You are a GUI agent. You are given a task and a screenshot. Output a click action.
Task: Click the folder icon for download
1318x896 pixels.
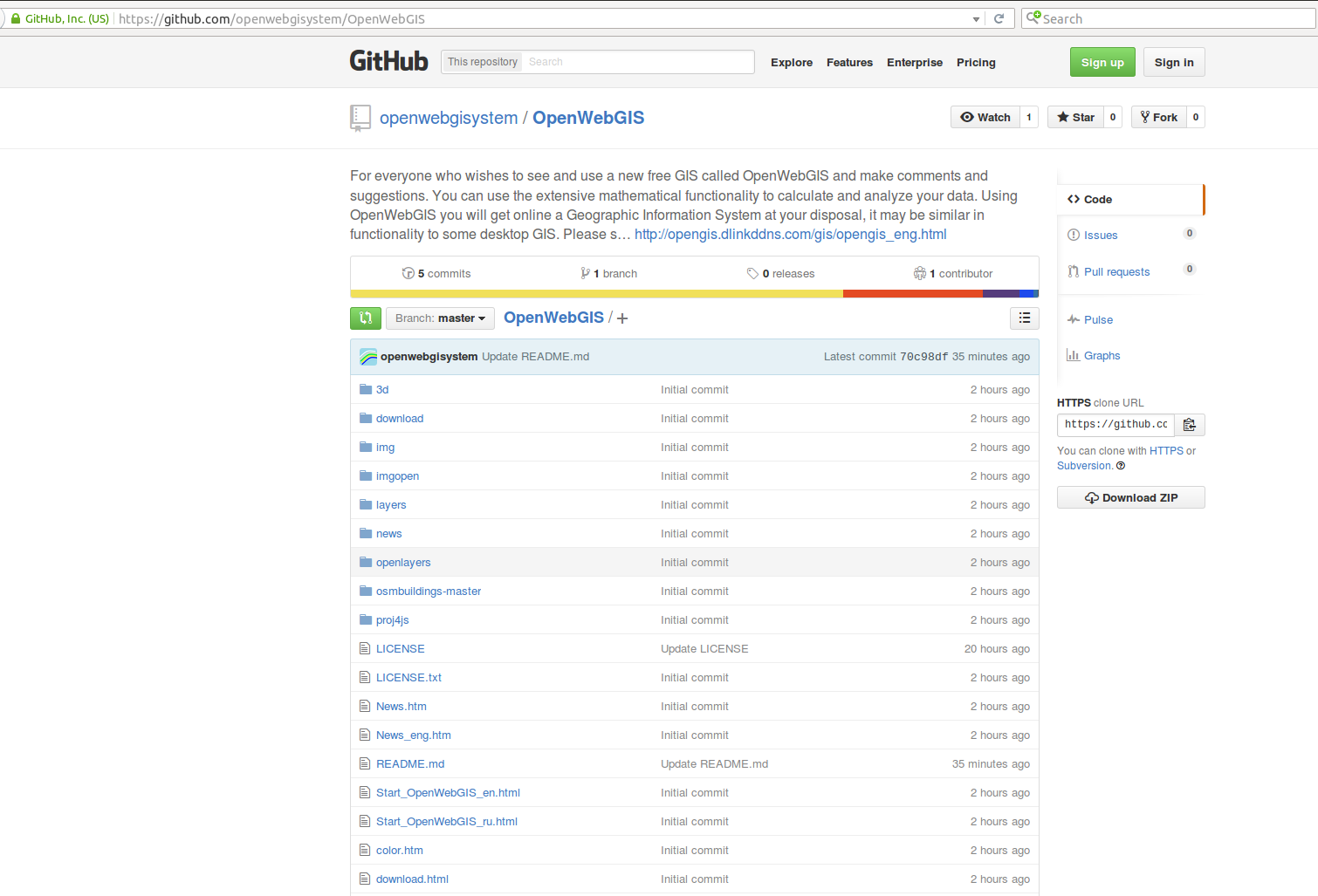[x=366, y=418]
